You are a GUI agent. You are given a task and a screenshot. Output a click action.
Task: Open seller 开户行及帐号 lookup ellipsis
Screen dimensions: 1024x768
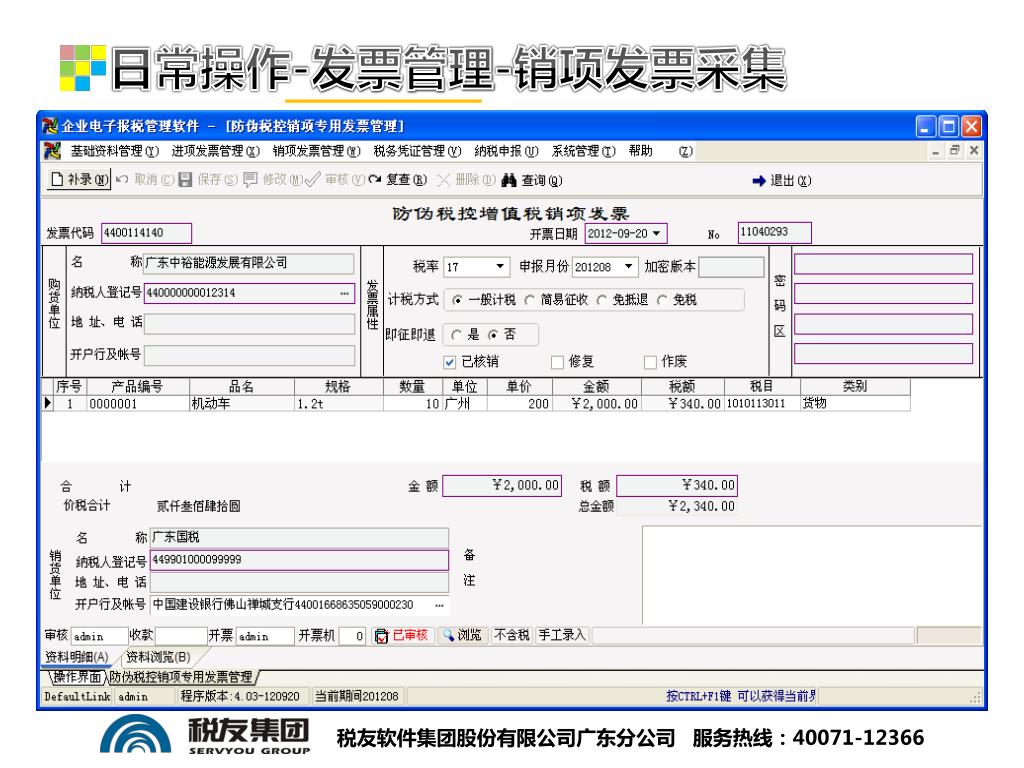tap(440, 605)
